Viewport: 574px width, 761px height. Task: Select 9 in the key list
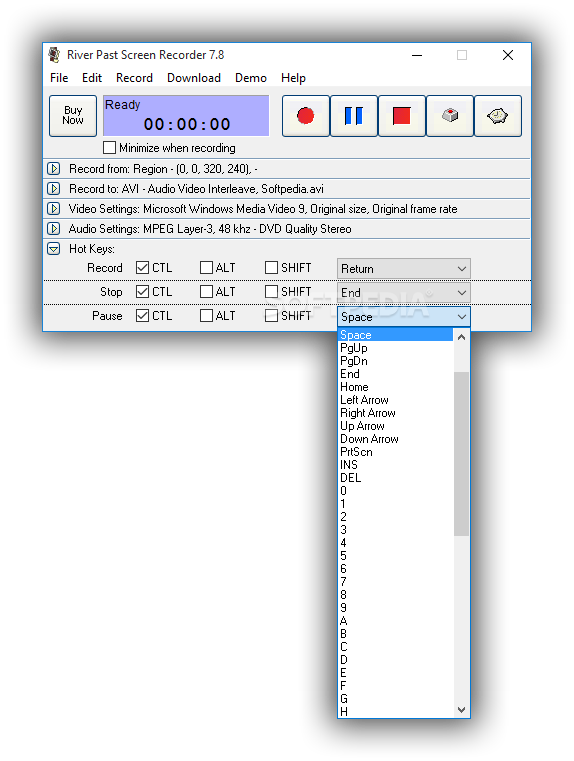click(x=395, y=608)
